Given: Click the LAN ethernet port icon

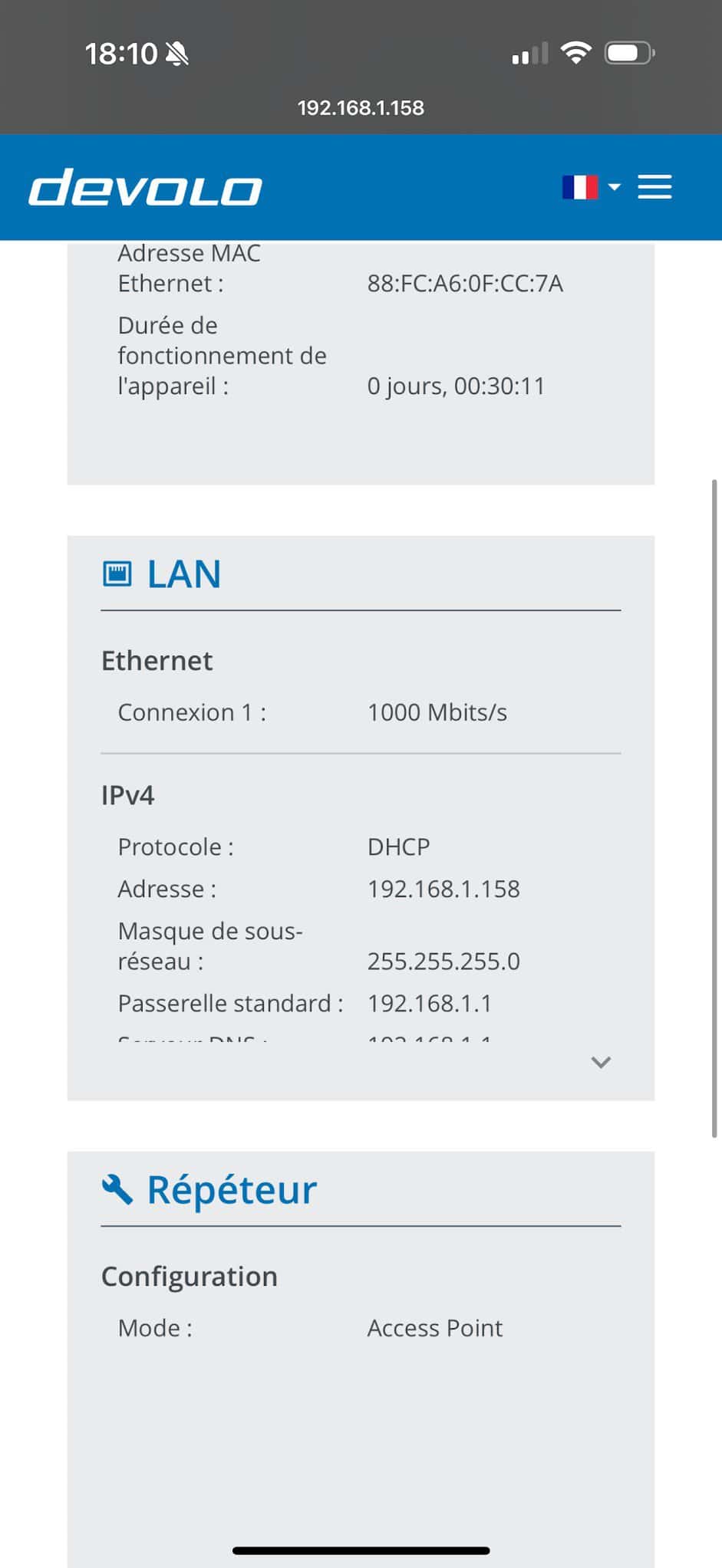Looking at the screenshot, I should tap(117, 574).
